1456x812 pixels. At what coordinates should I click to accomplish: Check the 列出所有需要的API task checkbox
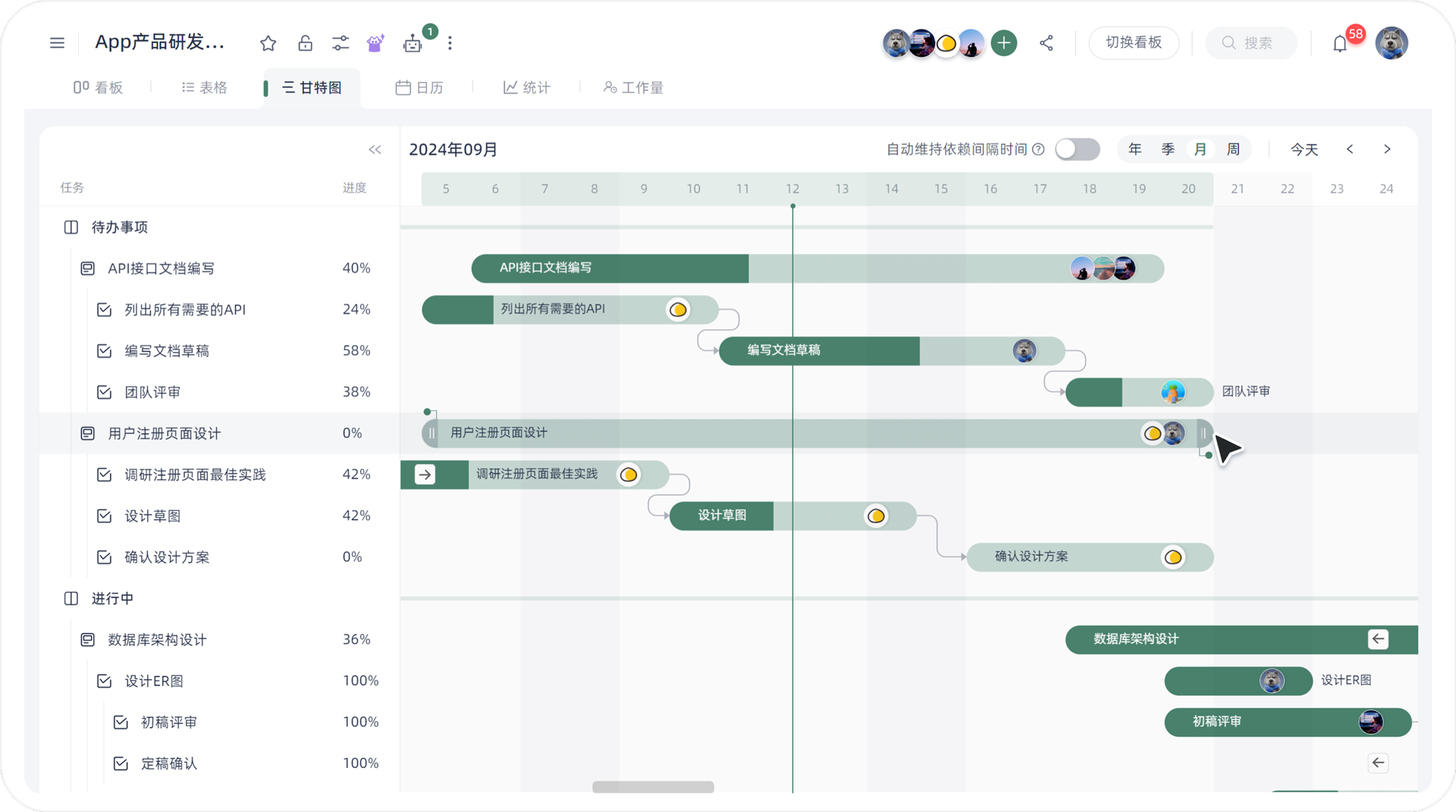pos(103,309)
